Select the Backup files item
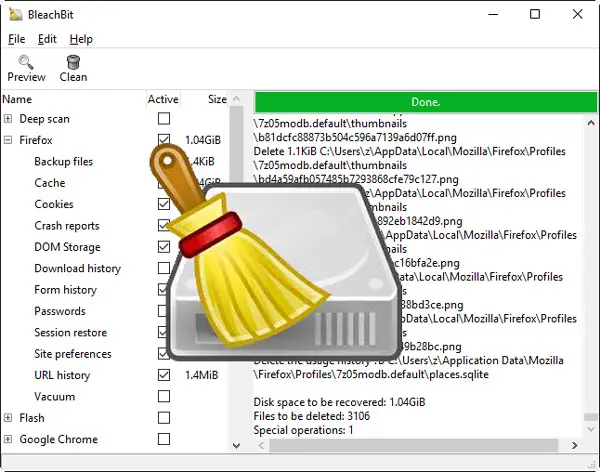Image resolution: width=600 pixels, height=472 pixels. click(64, 162)
